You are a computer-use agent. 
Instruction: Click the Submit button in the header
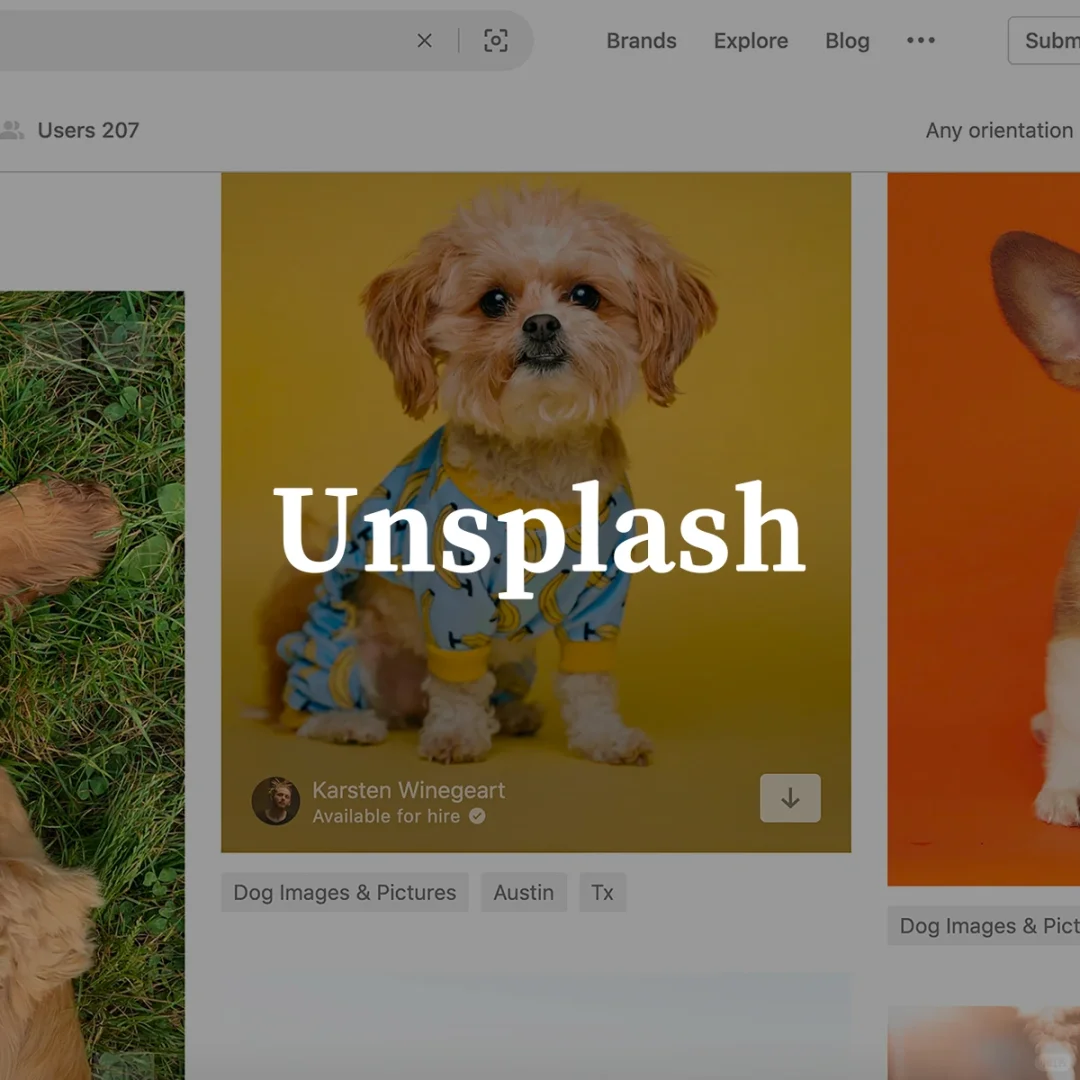1044,41
